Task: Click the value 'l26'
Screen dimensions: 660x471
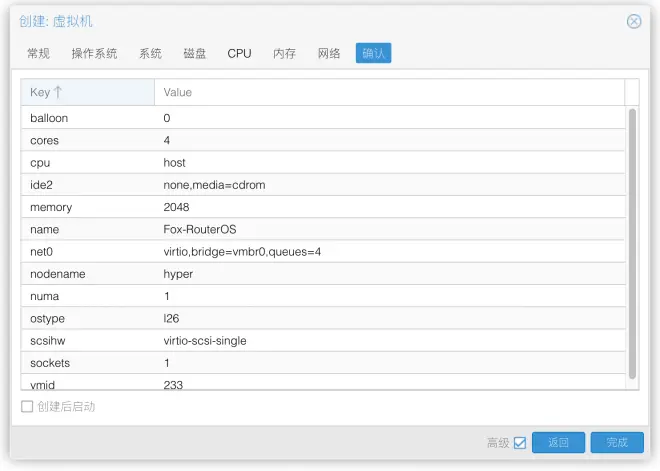Action: point(171,318)
